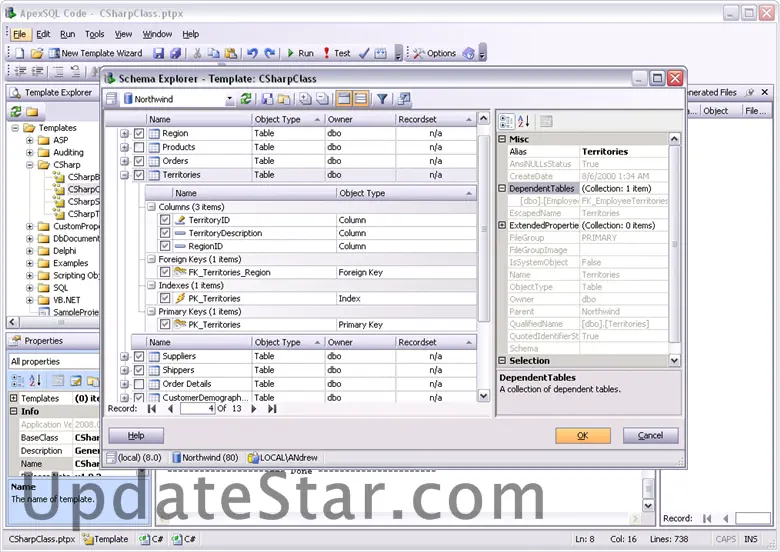Go to next record in Schema Explorer navigator
The height and width of the screenshot is (552, 780).
coord(254,409)
